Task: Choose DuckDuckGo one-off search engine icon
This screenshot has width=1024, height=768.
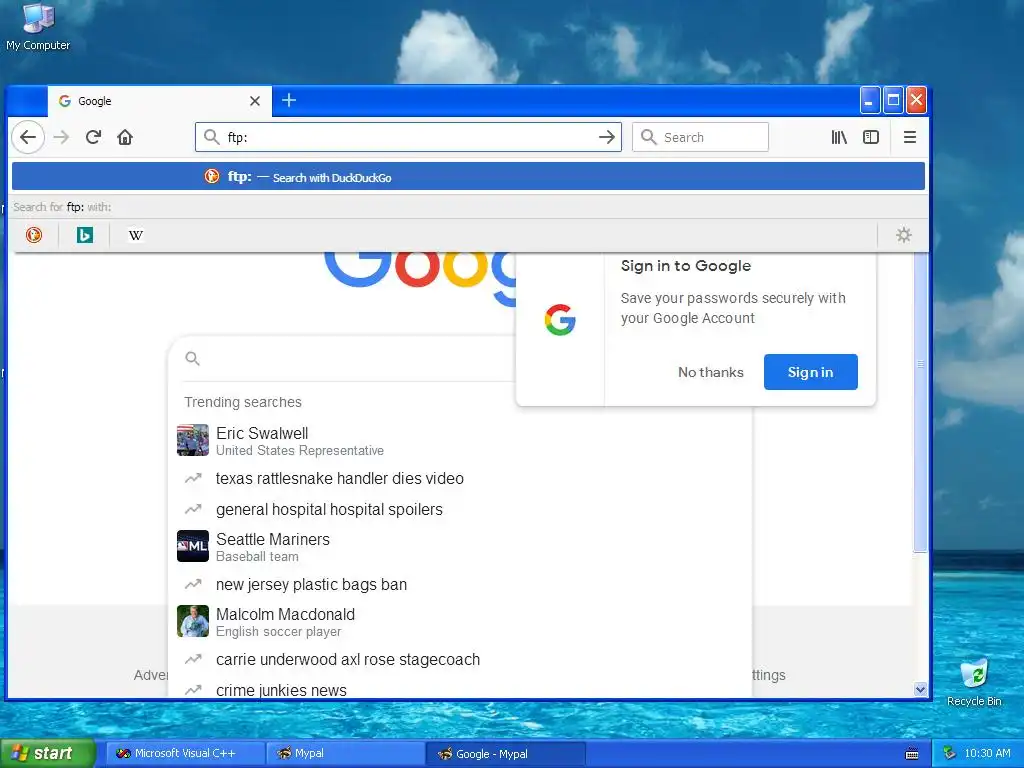Action: point(34,235)
